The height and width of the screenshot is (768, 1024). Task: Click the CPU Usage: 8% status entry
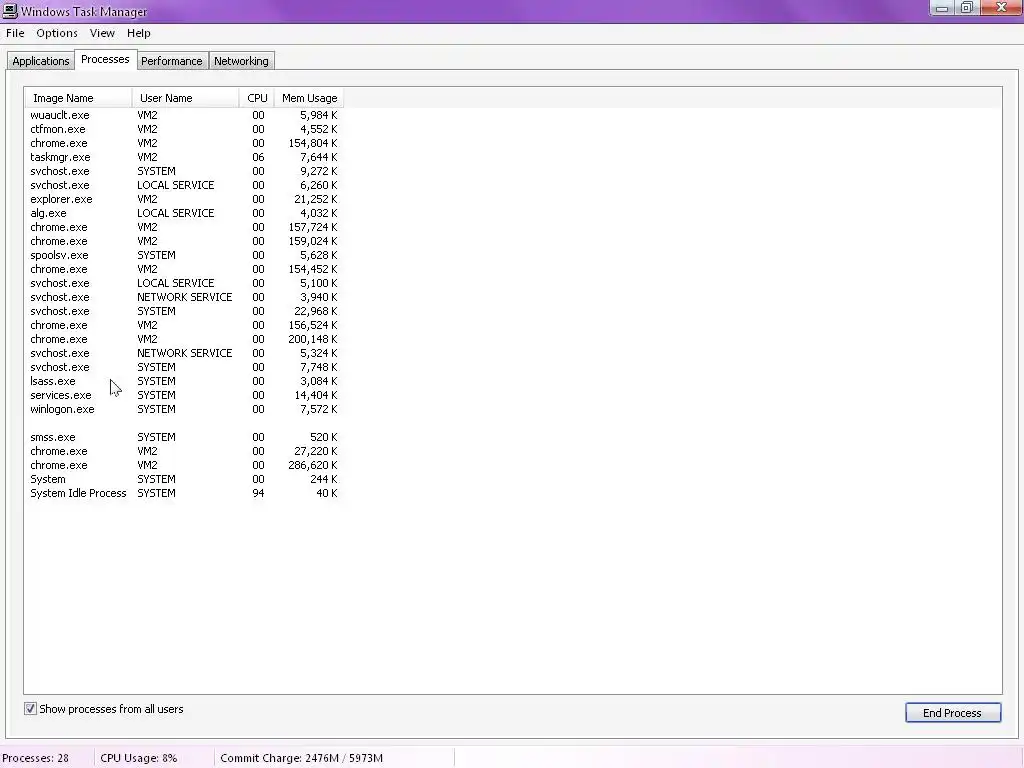pos(138,758)
